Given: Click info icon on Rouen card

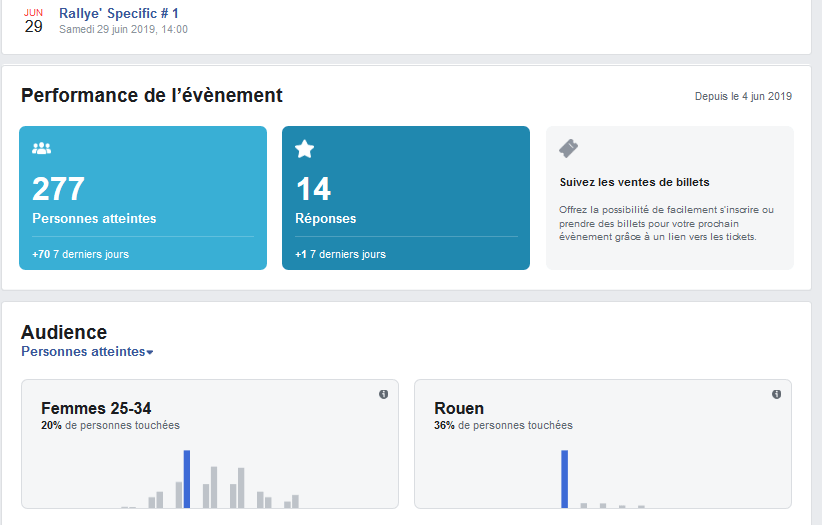Looking at the screenshot, I should 776,395.
